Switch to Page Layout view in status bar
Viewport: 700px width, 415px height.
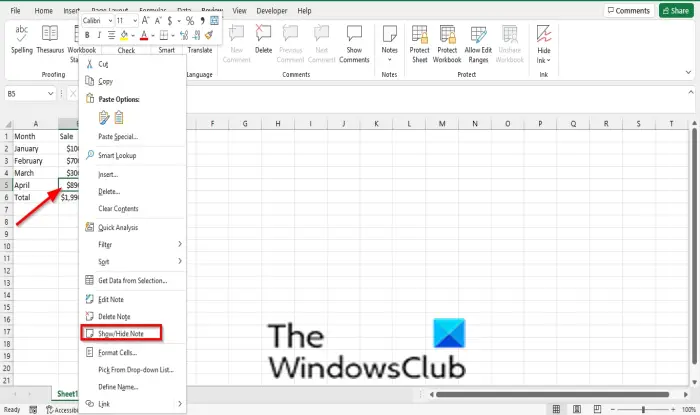pos(577,409)
